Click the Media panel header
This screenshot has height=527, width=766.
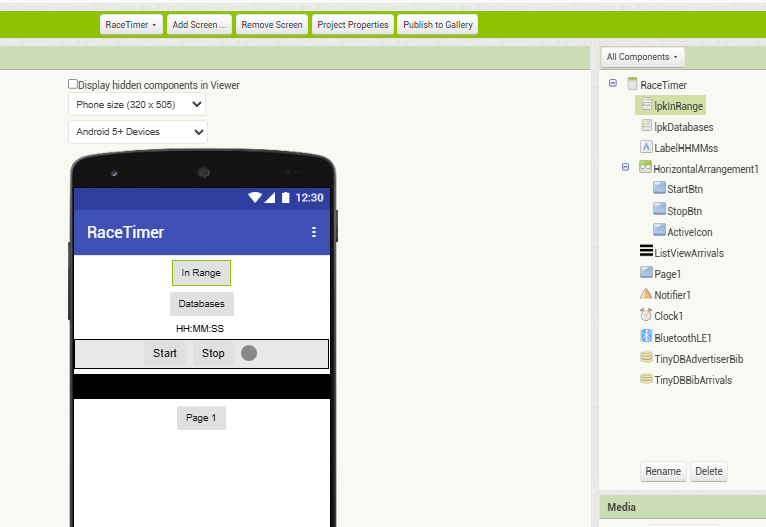(682, 507)
